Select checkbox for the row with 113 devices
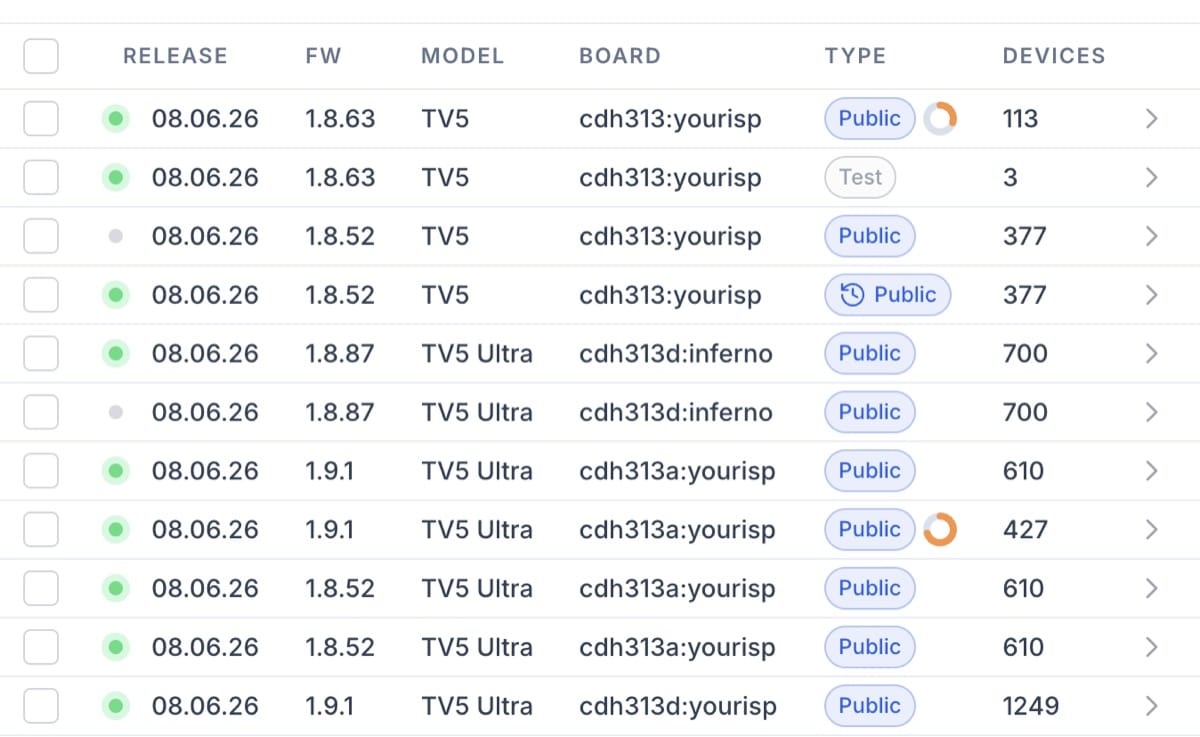 [x=41, y=119]
